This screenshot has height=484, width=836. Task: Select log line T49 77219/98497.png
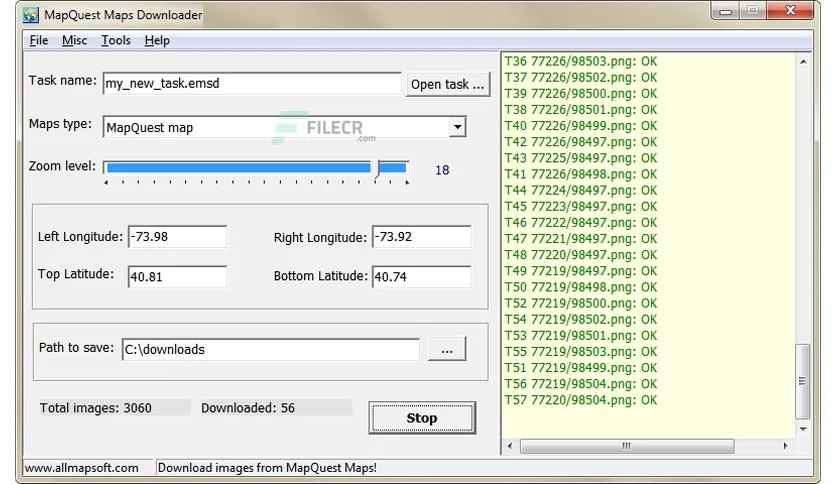581,271
